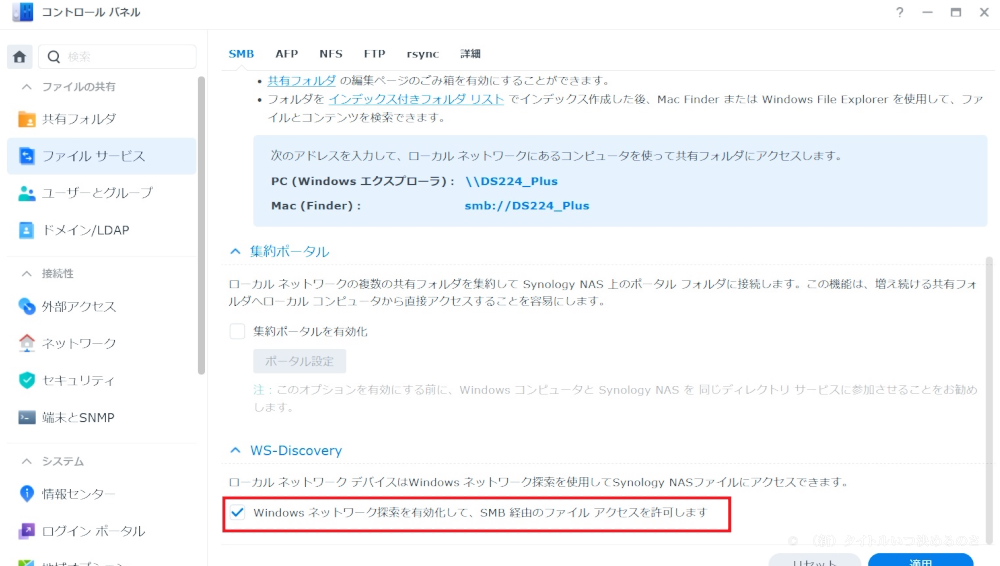
Task: Click the search magnifier icon
Action: (54, 57)
